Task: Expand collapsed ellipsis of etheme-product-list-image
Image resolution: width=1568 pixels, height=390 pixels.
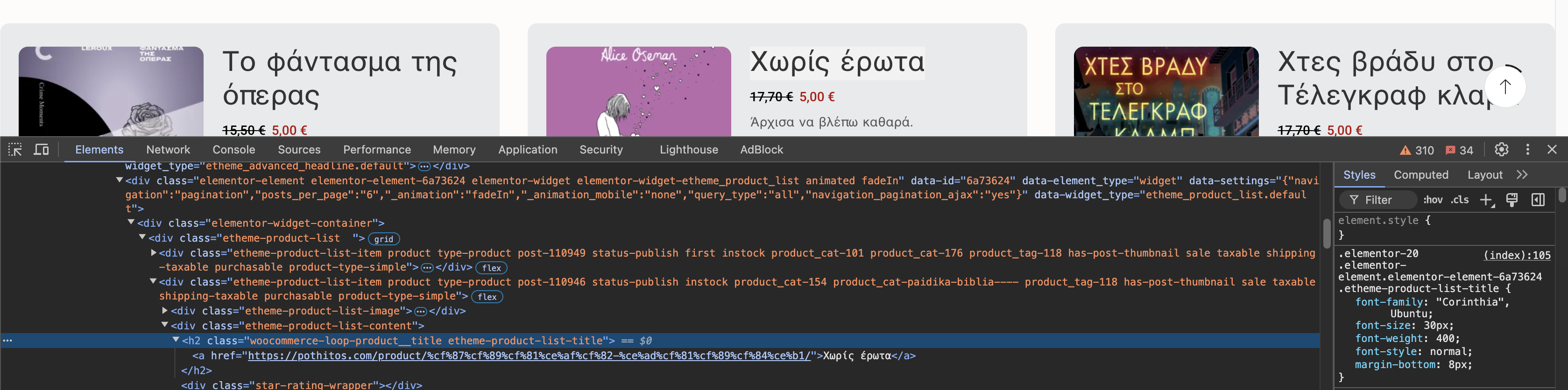Action: (421, 312)
